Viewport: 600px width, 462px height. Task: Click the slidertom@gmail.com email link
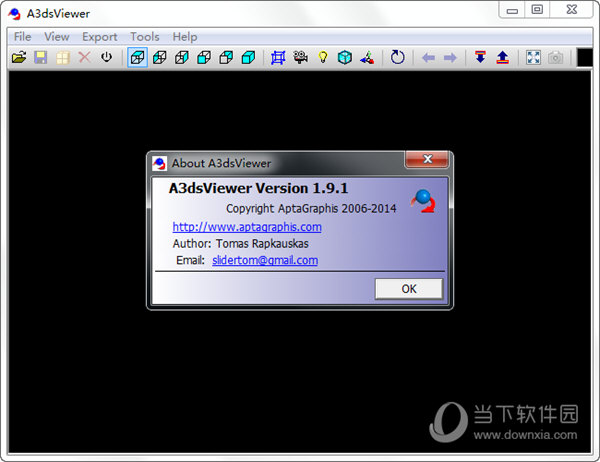265,260
